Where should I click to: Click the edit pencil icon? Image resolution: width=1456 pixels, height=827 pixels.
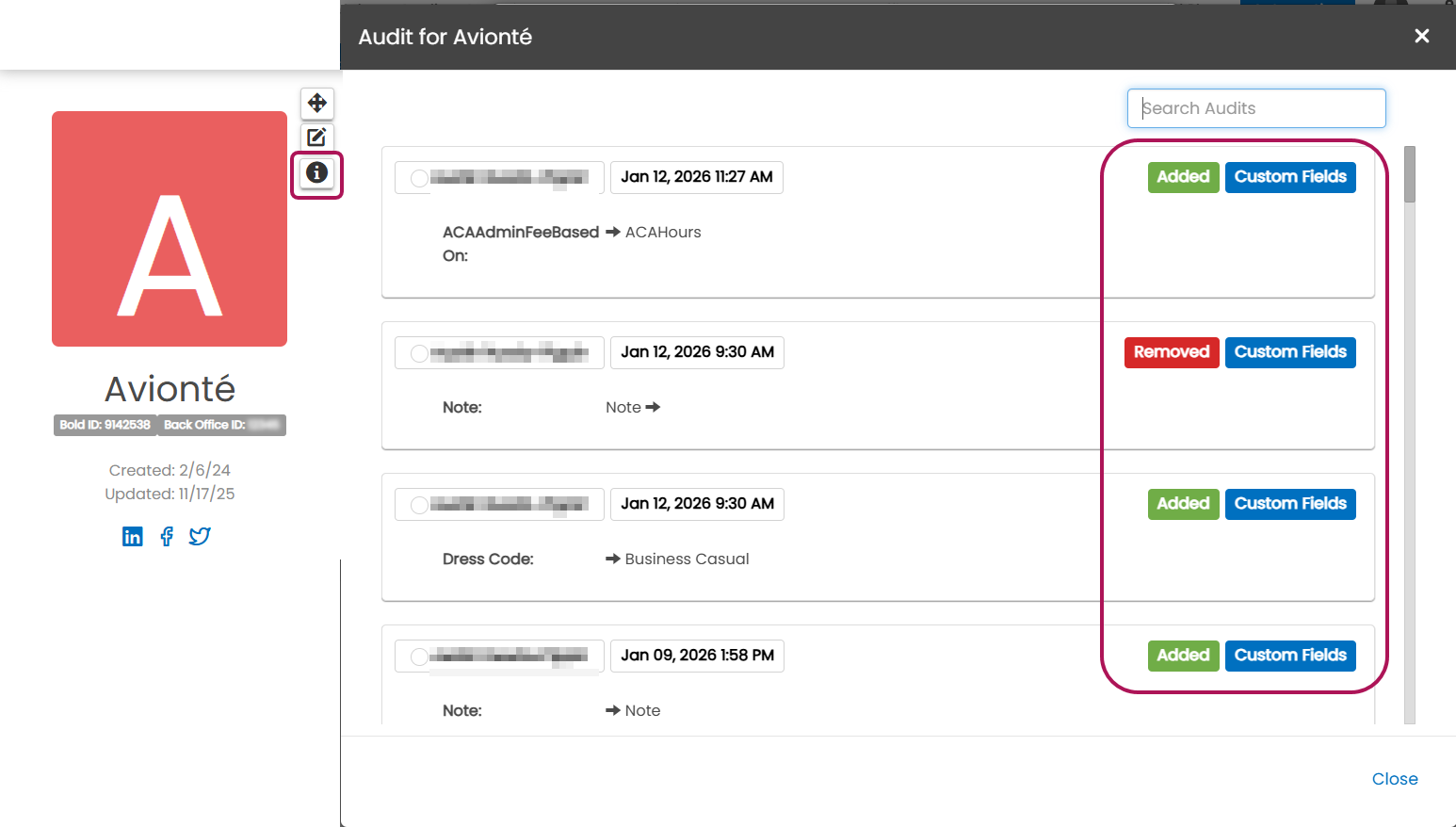click(x=317, y=138)
